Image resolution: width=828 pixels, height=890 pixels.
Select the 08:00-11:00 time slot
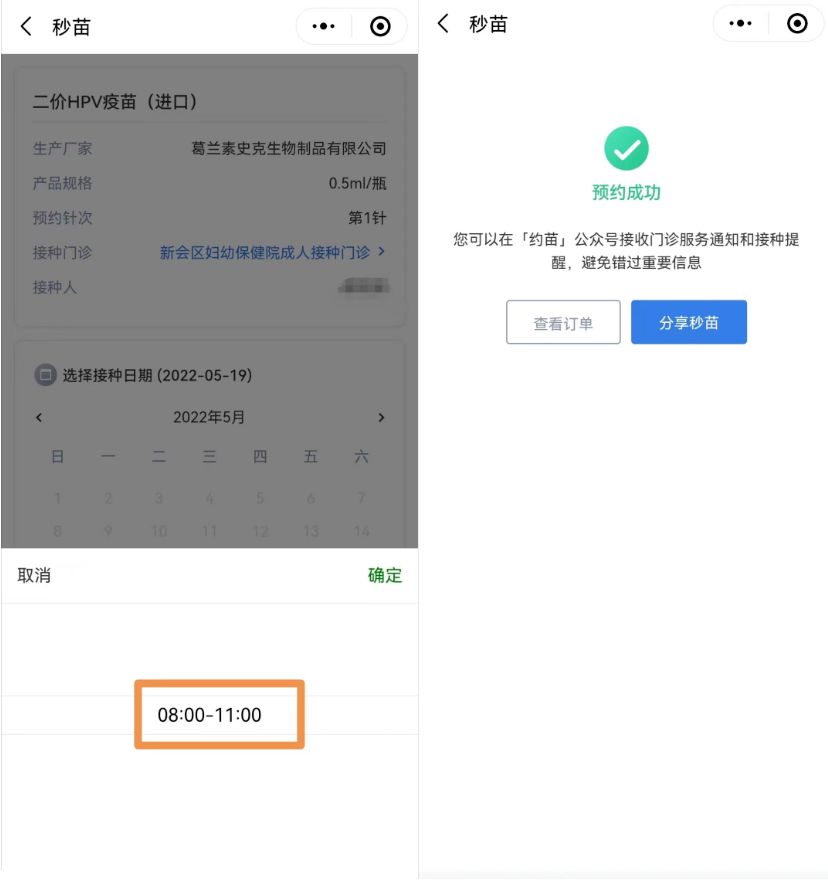click(x=209, y=715)
